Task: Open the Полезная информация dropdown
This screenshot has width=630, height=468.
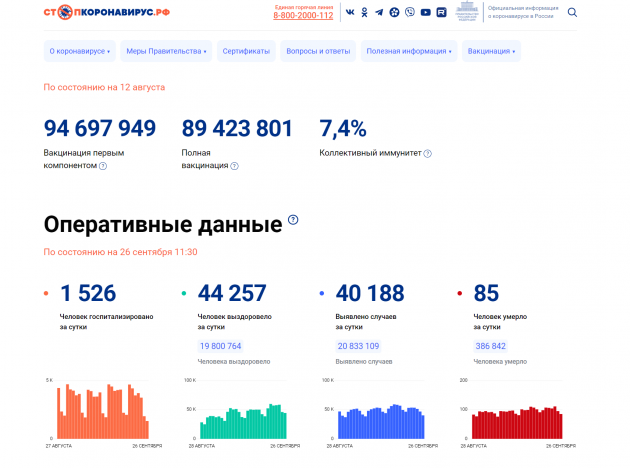Action: pos(408,51)
